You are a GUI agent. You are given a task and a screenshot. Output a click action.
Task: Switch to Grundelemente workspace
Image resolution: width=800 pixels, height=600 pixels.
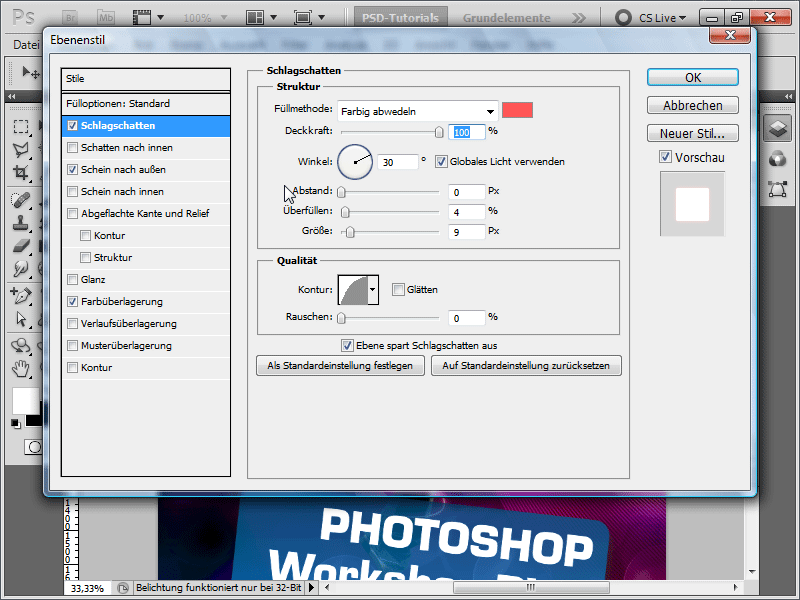507,18
